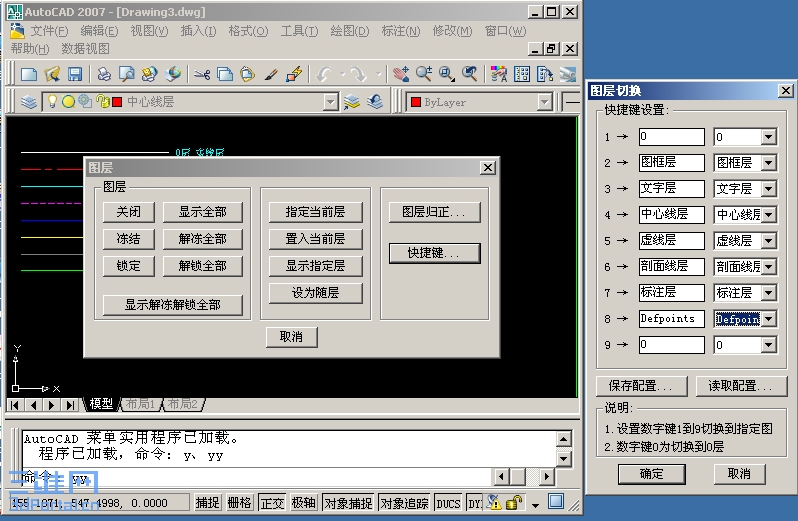This screenshot has height=521, width=798.
Task: Click the Copy icon
Action: click(x=225, y=75)
